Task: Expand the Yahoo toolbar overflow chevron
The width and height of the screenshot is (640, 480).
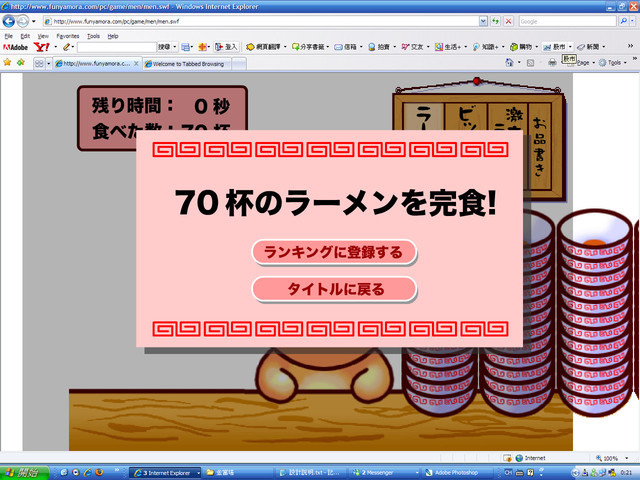Action: coord(631,47)
